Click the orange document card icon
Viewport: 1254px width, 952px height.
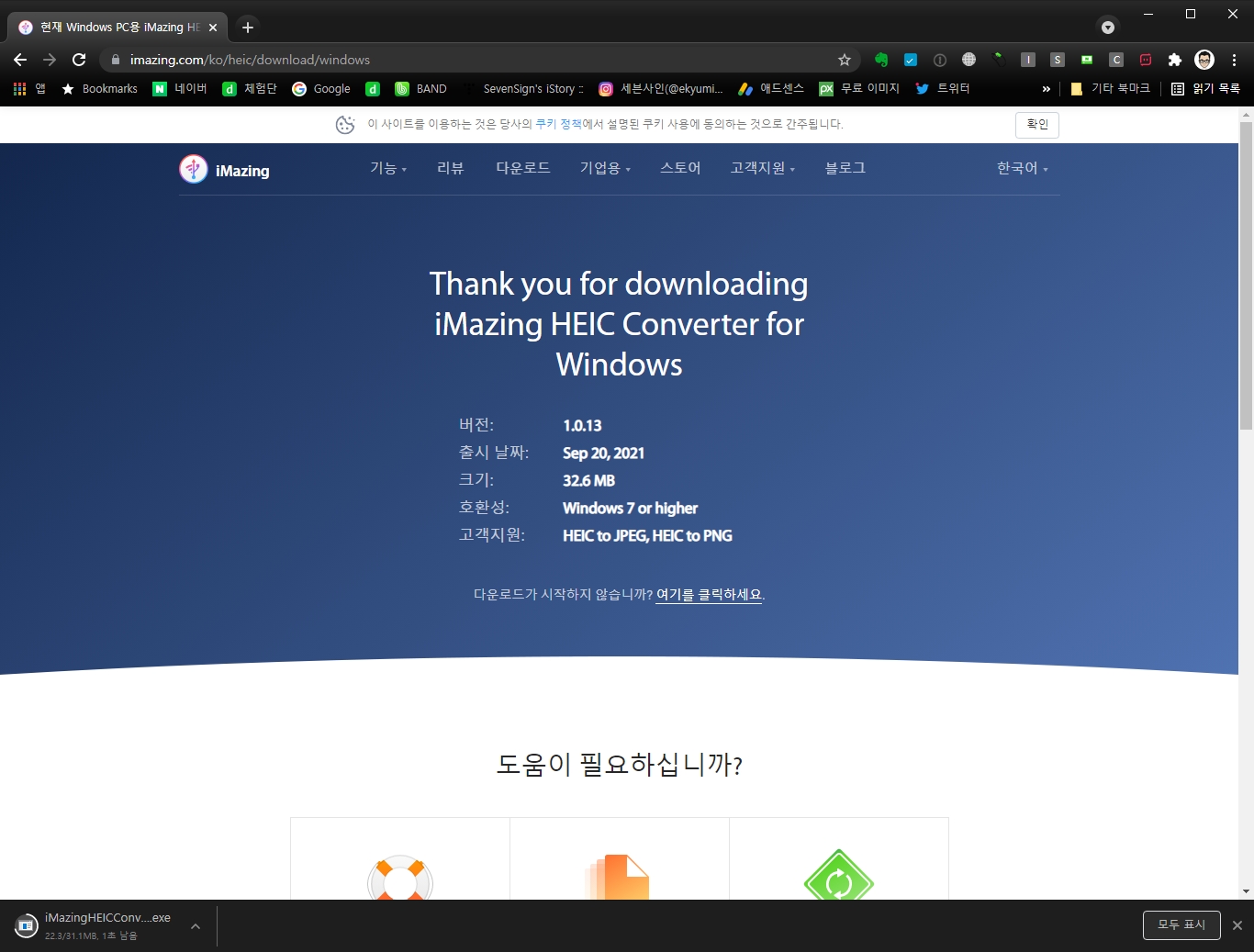tap(617, 877)
